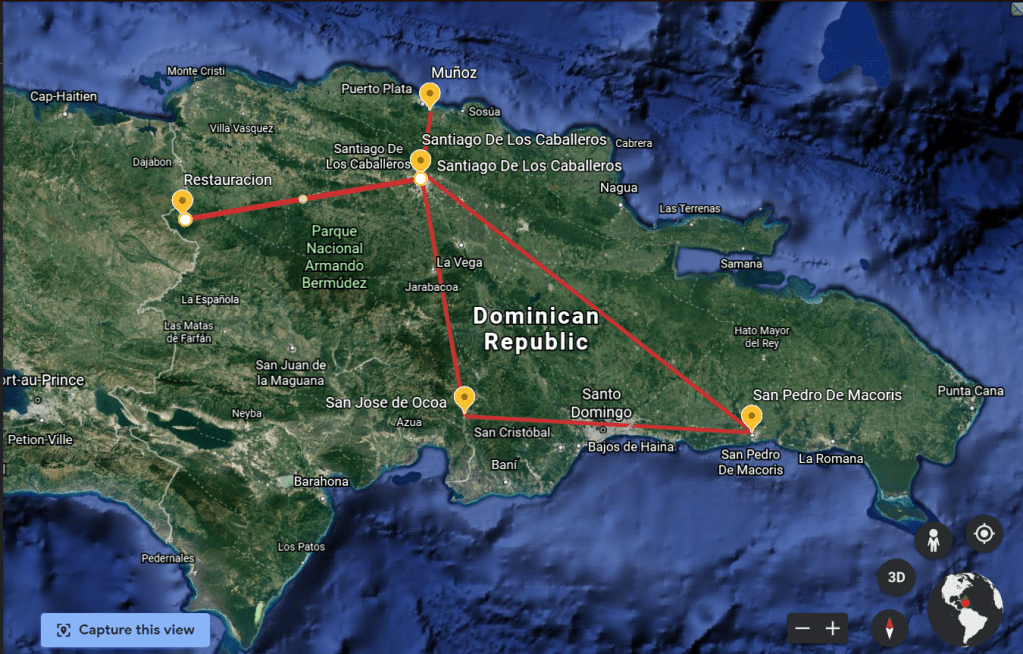
Task: Select the San Jose de Ocoa pin
Action: click(464, 399)
